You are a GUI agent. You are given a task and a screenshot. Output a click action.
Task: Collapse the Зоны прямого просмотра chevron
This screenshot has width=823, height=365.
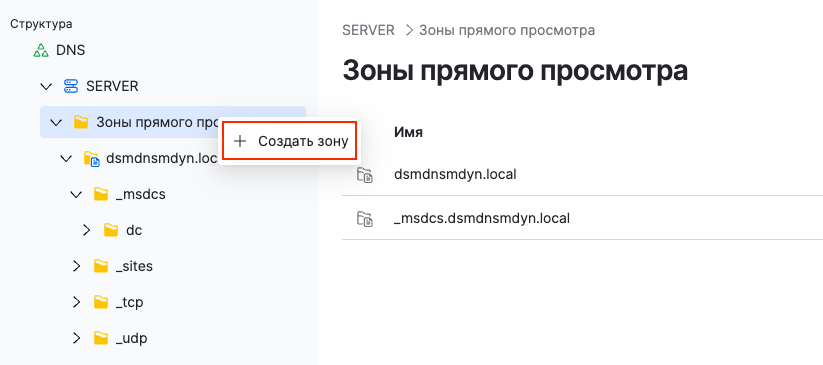click(56, 122)
